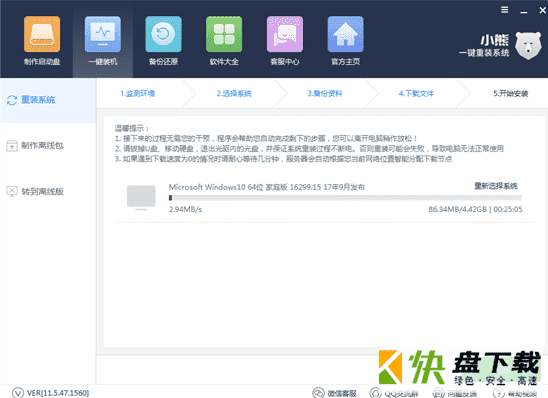Click the 86.34MB/4.42GB size readout
This screenshot has width=548, height=398.
[457, 209]
